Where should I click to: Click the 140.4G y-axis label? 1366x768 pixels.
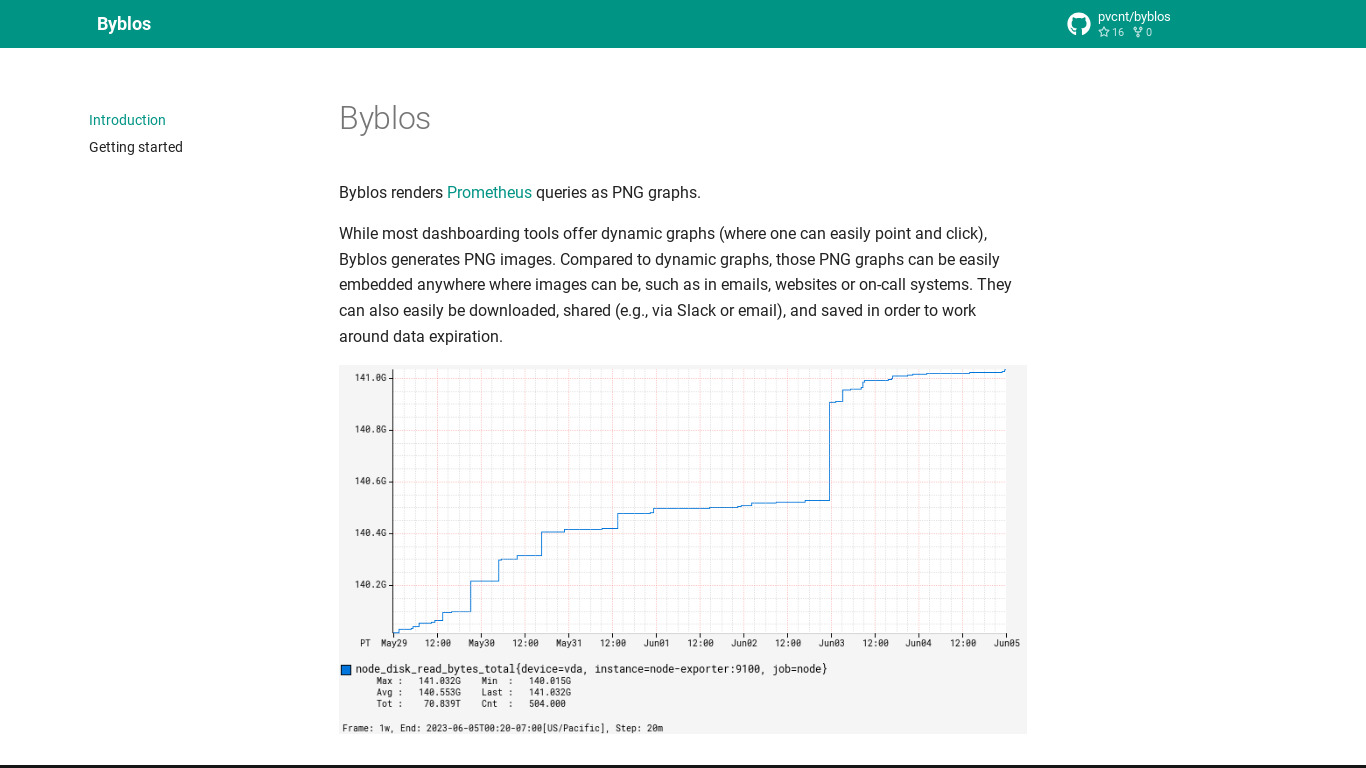coord(370,533)
